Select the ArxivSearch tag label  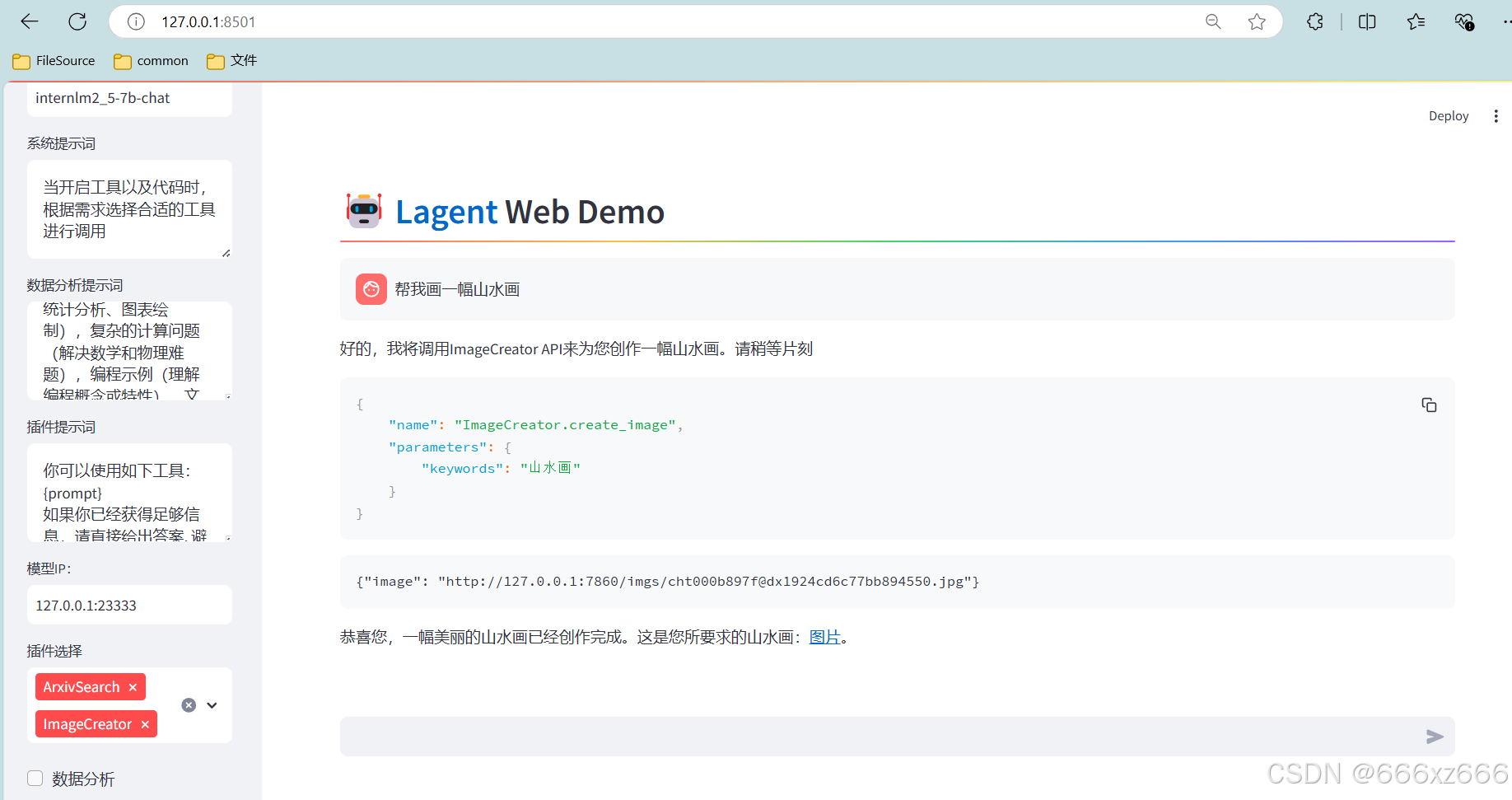(x=82, y=687)
